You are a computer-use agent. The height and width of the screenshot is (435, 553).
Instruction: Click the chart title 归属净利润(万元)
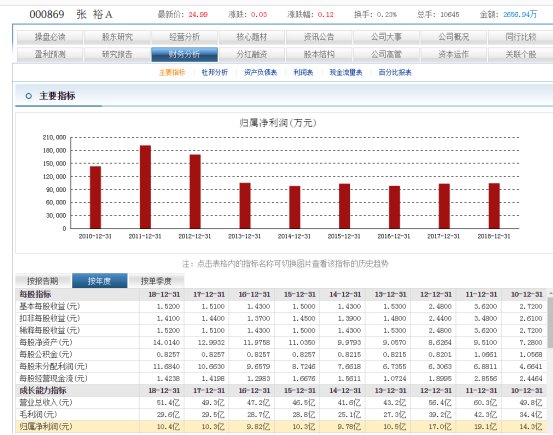278,123
